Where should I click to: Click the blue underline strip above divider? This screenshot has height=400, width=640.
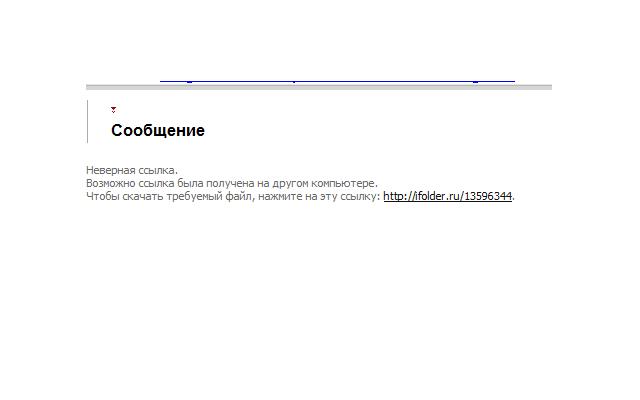337,81
